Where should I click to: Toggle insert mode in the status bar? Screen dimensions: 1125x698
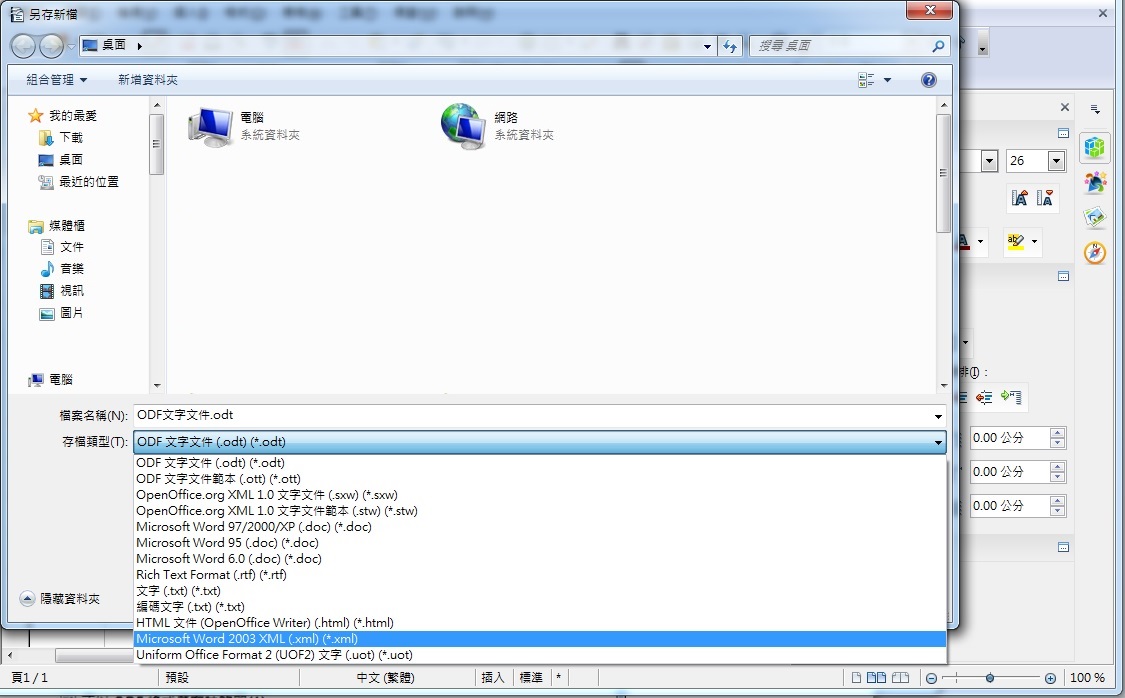pyautogui.click(x=493, y=678)
